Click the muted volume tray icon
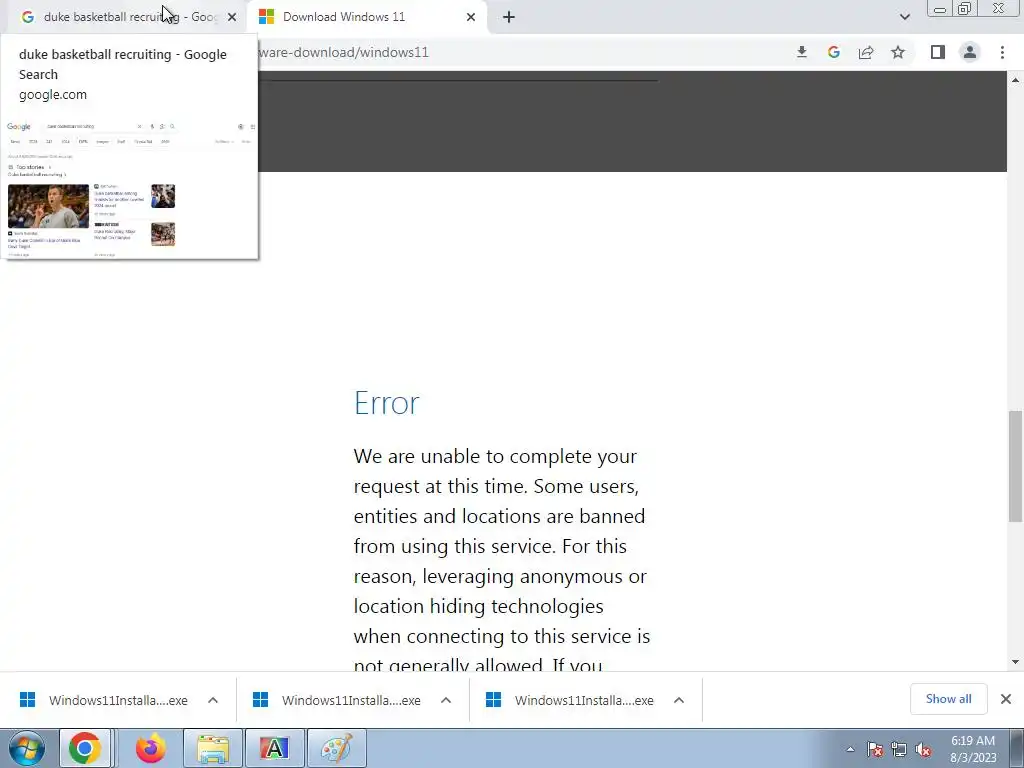The width and height of the screenshot is (1024, 768). (x=923, y=749)
